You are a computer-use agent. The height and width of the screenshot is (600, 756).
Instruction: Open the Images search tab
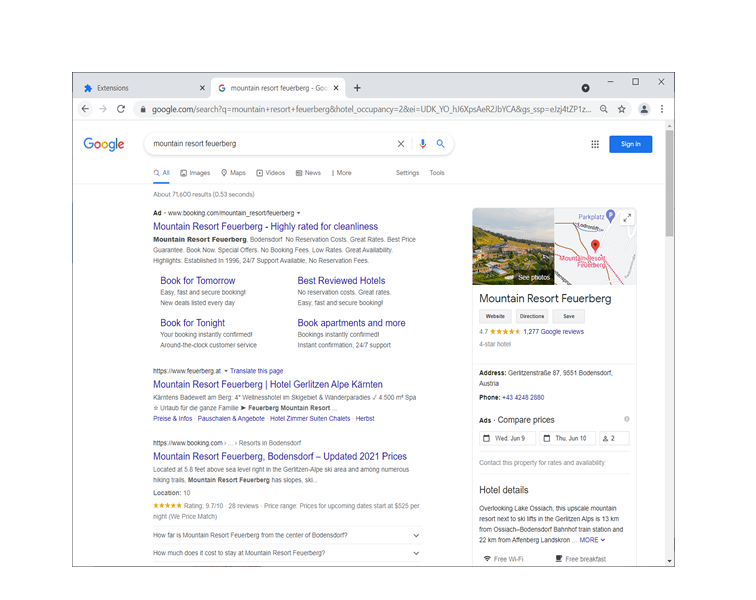[195, 173]
